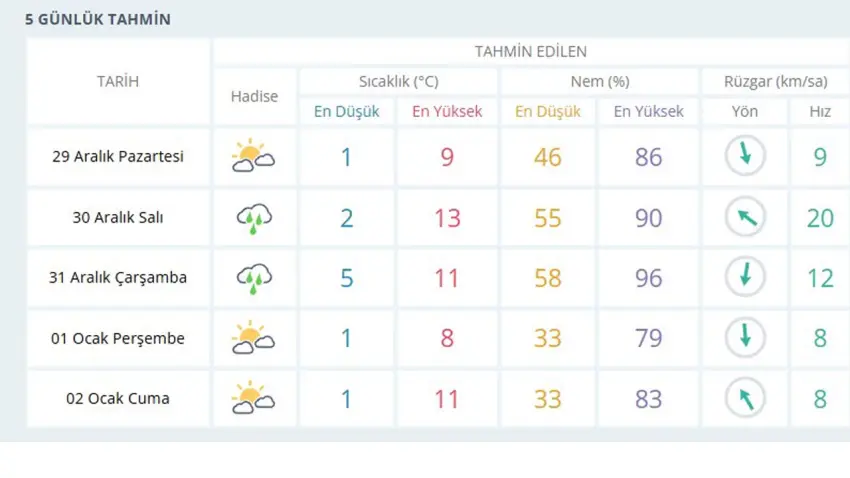Click the TAHMİN EDİLEN header
The width and height of the screenshot is (850, 478).
[531, 51]
